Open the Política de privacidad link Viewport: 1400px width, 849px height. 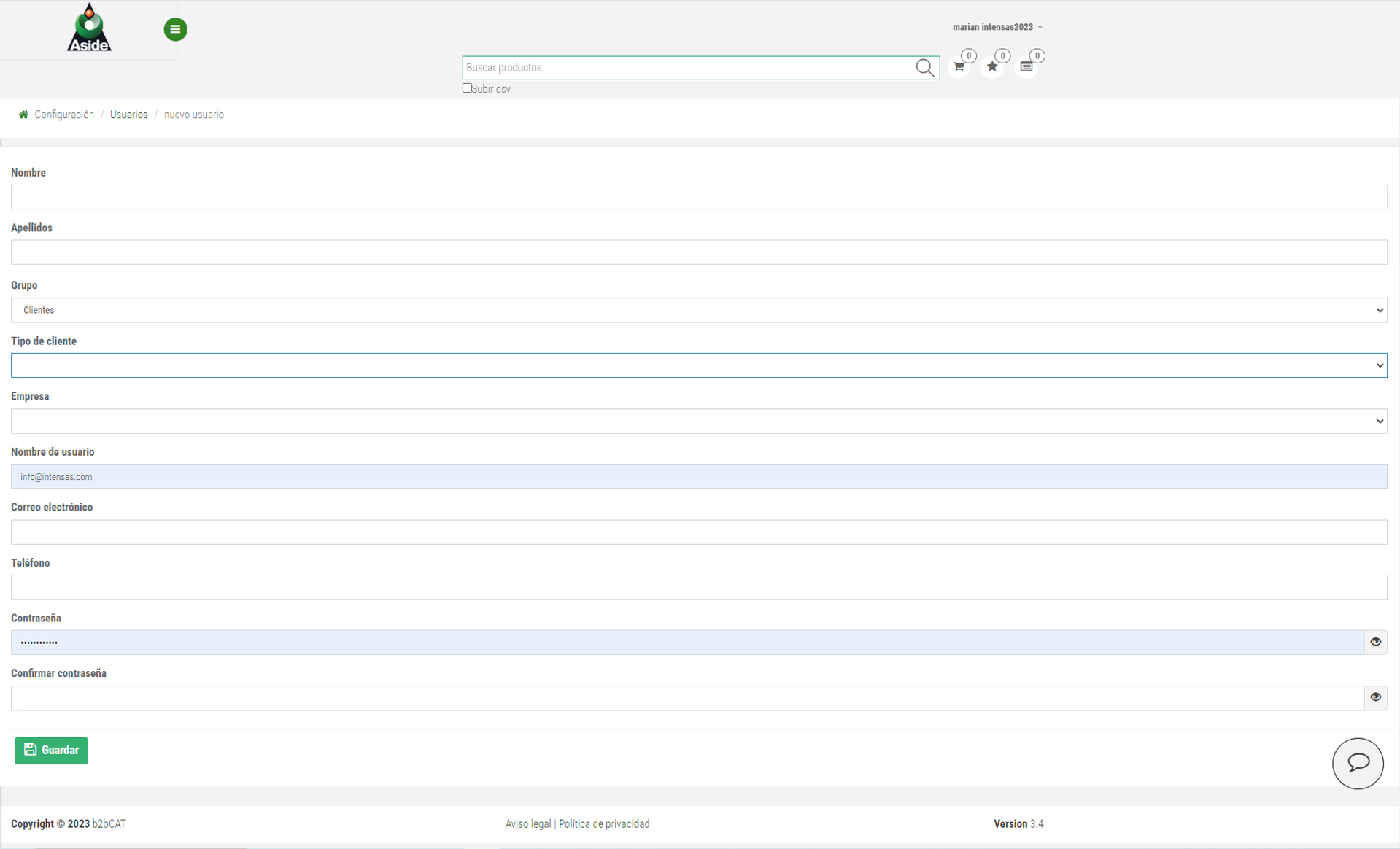point(604,823)
